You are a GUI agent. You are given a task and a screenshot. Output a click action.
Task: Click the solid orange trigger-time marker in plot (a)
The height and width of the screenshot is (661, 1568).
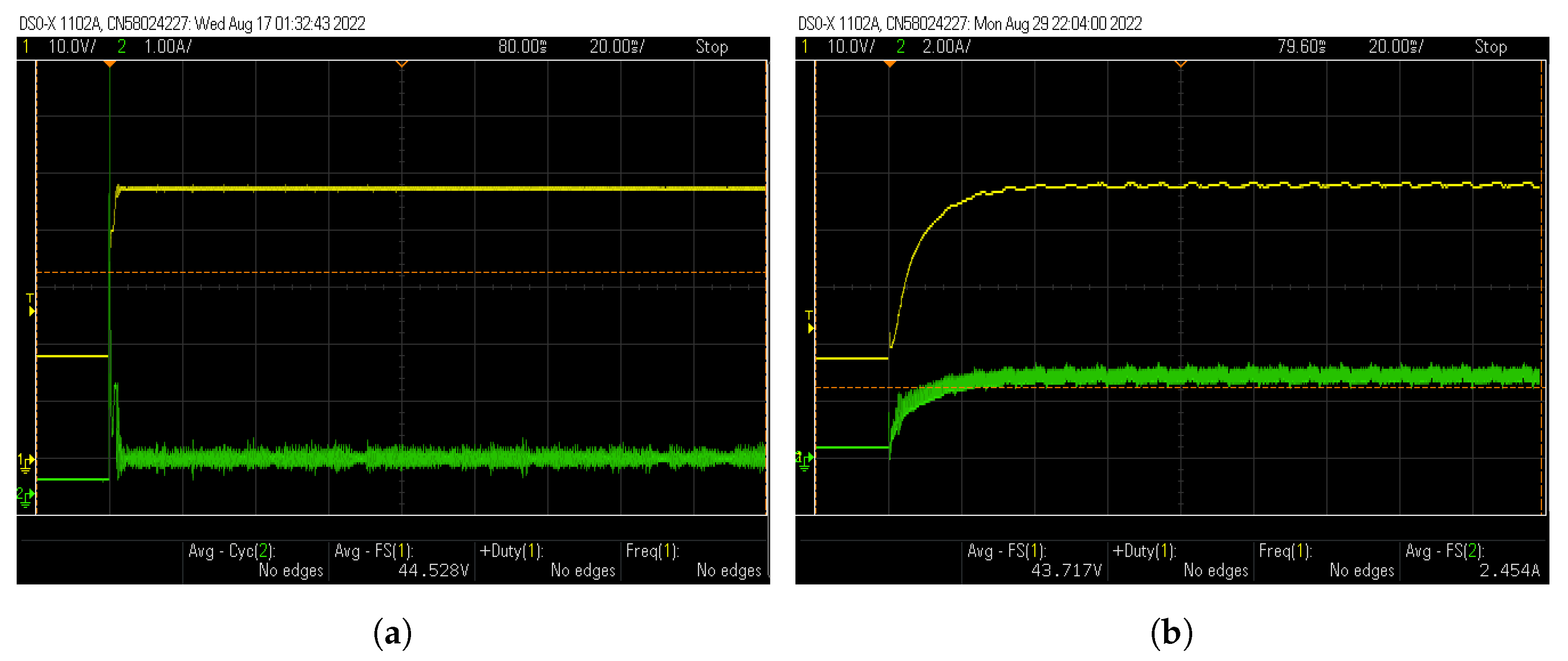[x=109, y=64]
